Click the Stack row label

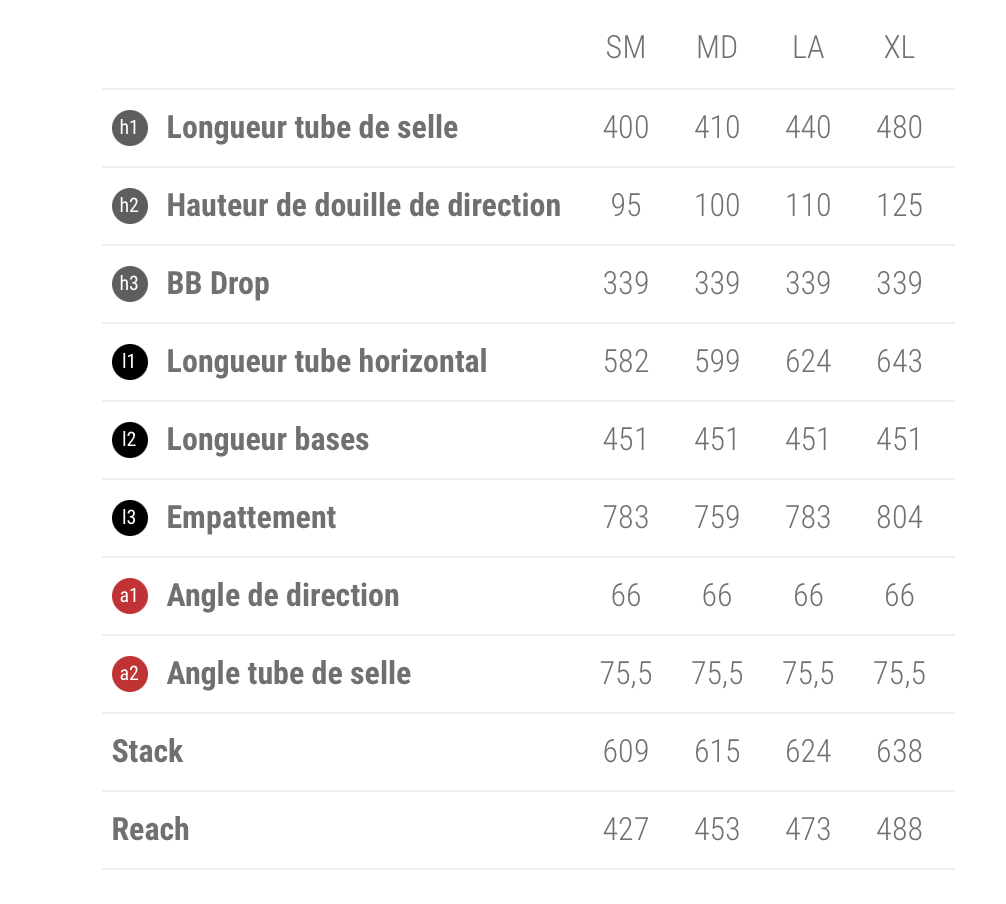click(x=148, y=752)
